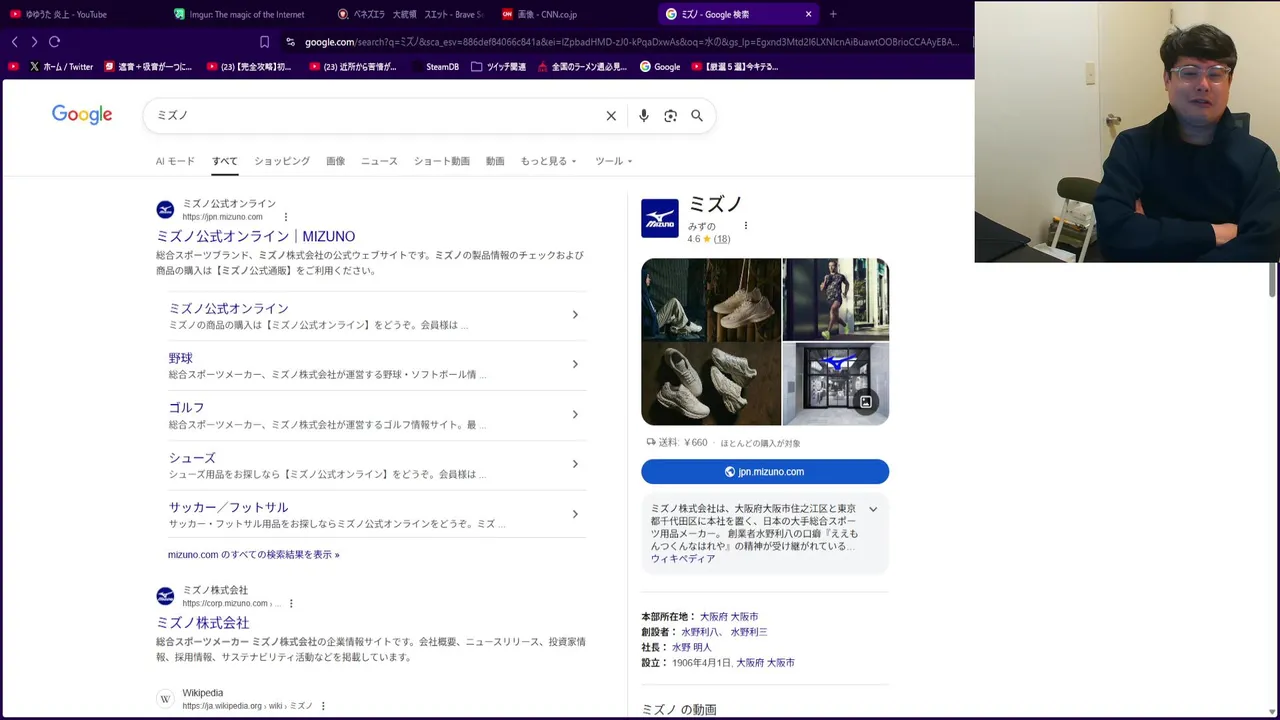Open a new browser tab
The width and height of the screenshot is (1280, 720).
[x=833, y=14]
